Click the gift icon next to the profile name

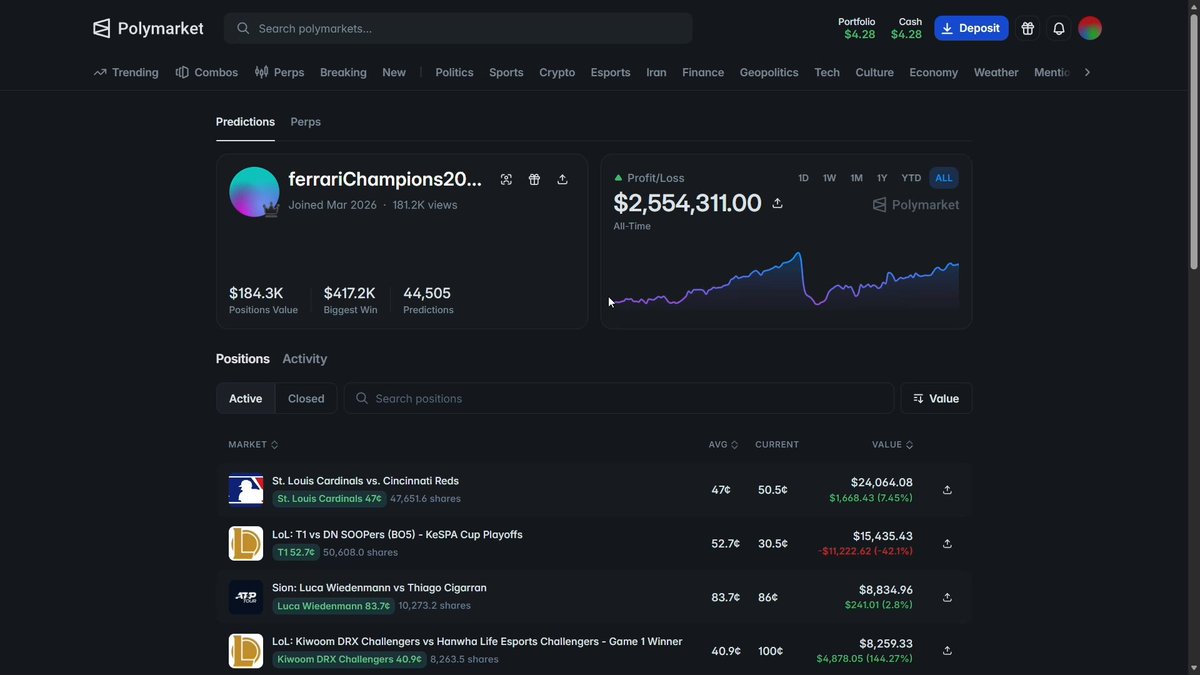coord(534,179)
